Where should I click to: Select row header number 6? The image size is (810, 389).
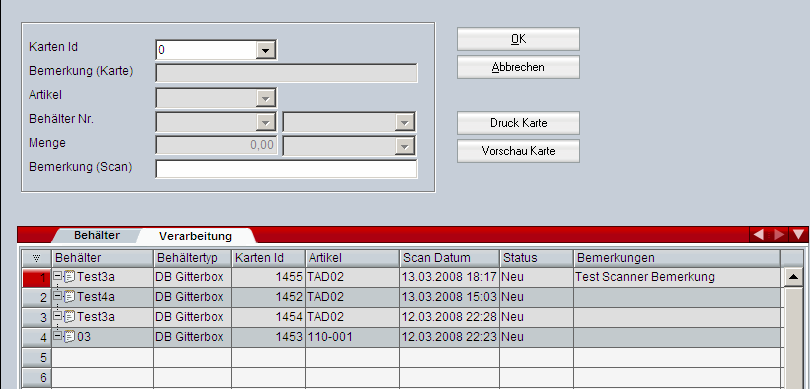click(x=37, y=378)
